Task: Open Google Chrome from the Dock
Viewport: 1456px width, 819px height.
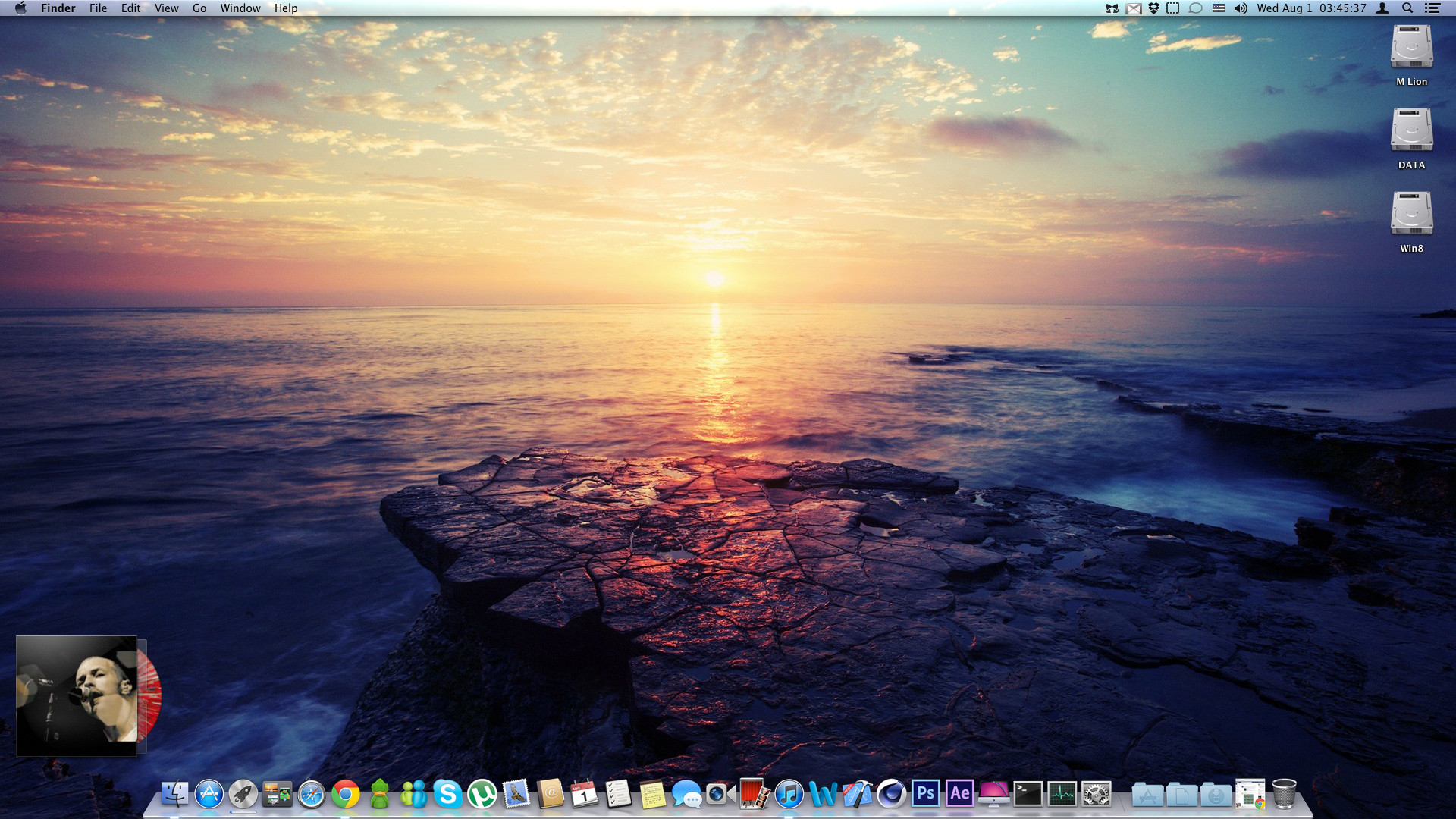Action: tap(346, 794)
